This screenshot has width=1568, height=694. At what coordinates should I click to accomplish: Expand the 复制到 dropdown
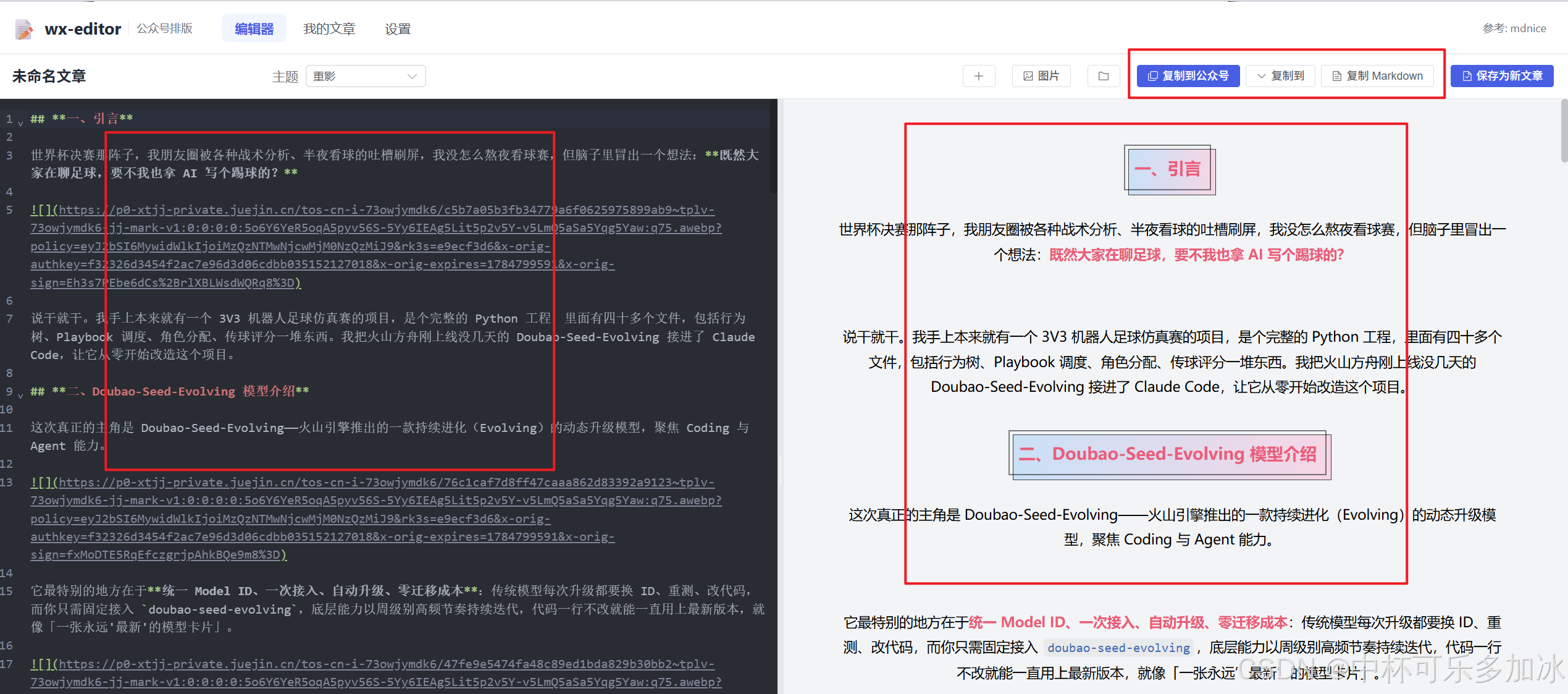point(1280,76)
